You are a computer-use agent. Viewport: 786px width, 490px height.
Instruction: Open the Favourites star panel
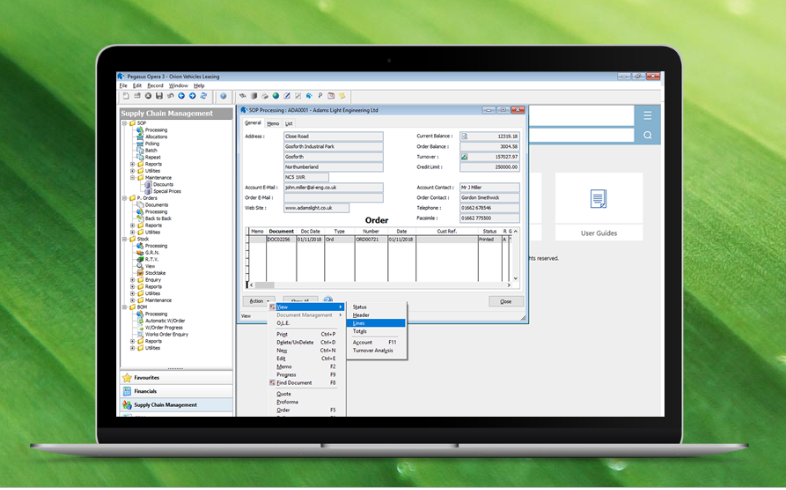pyautogui.click(x=146, y=378)
